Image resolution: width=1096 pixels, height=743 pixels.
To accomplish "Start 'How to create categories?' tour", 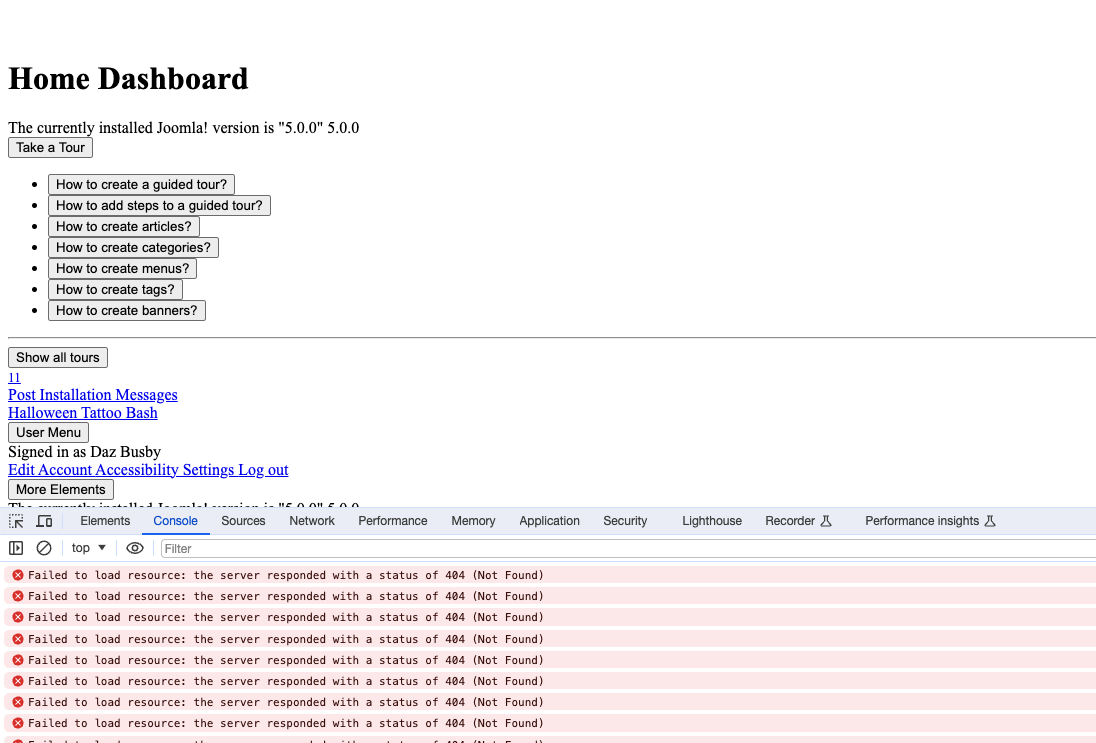I will 134,247.
